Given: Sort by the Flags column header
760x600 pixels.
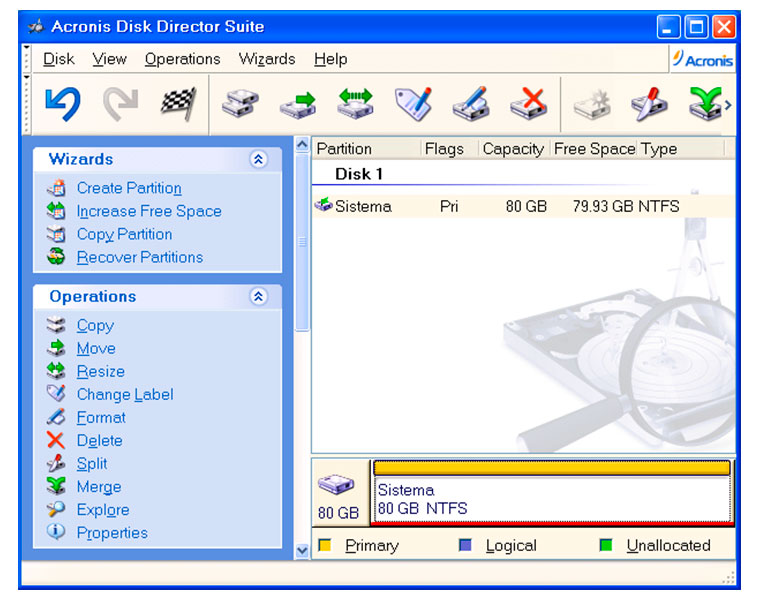Looking at the screenshot, I should (x=450, y=148).
